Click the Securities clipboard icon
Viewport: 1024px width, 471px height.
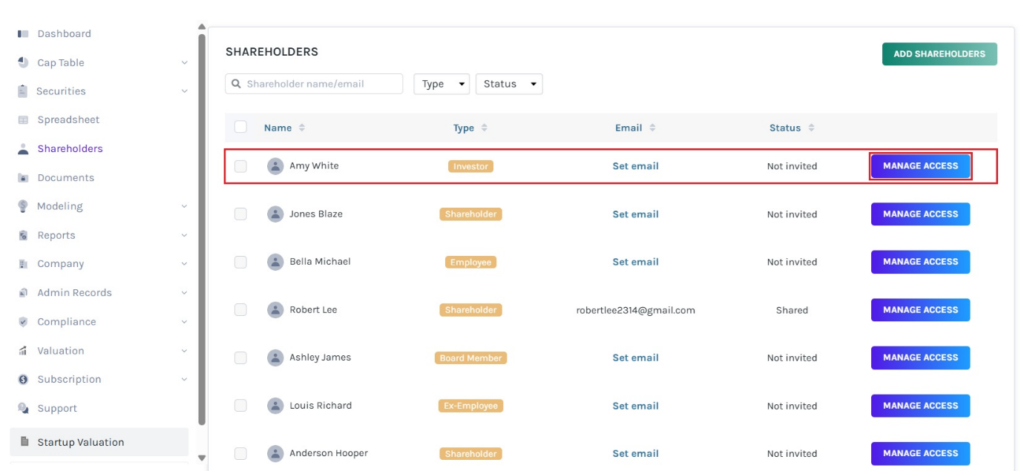23,91
